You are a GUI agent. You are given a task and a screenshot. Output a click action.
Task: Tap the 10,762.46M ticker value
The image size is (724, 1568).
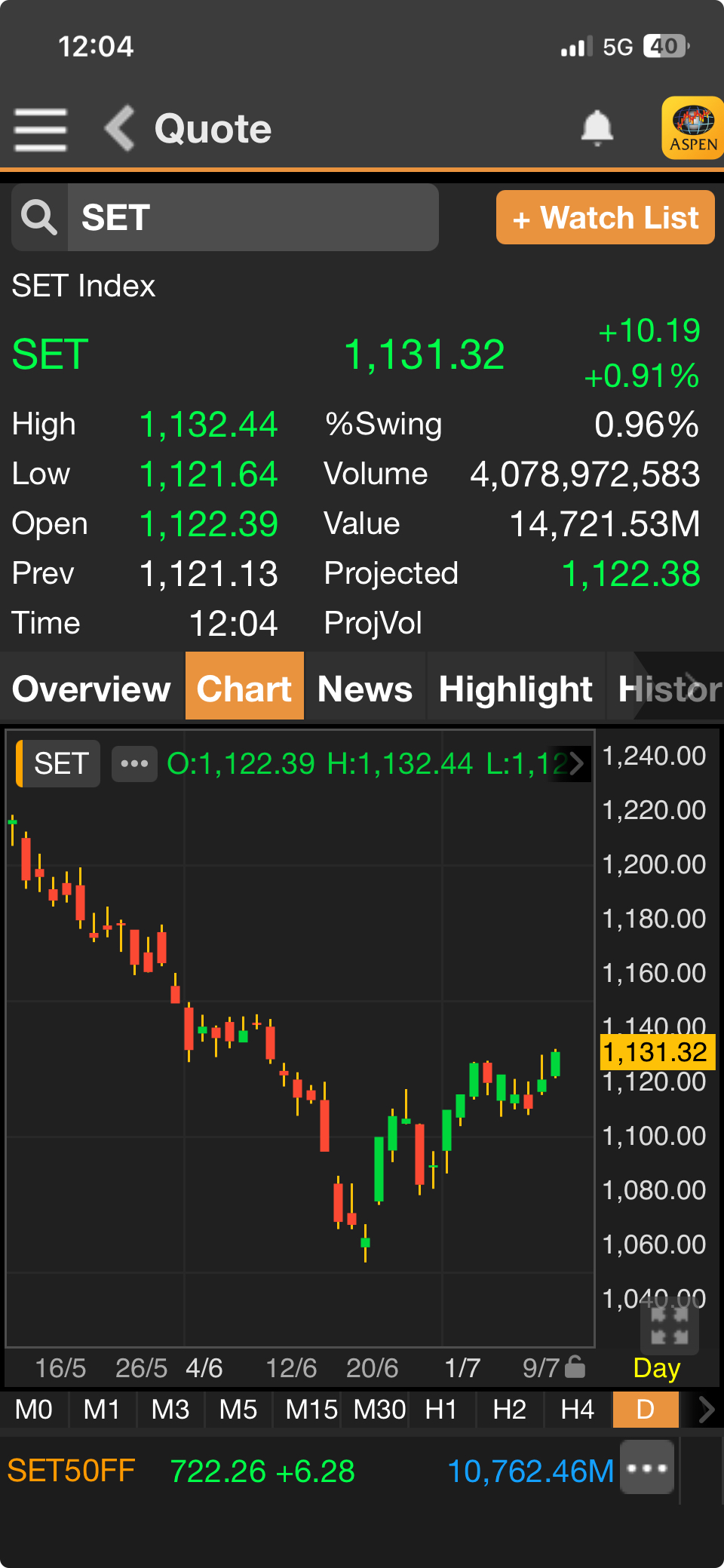pos(531,1471)
